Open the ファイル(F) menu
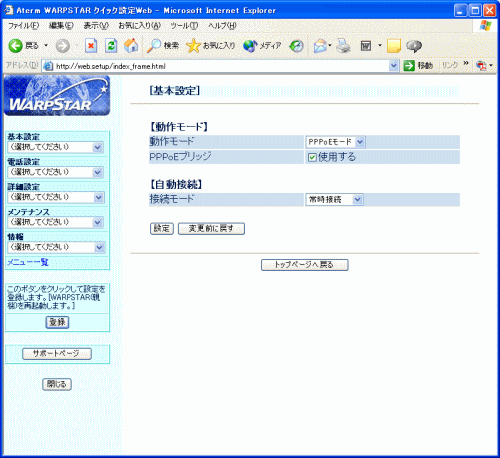Viewport: 500px width, 458px height. [x=23, y=26]
